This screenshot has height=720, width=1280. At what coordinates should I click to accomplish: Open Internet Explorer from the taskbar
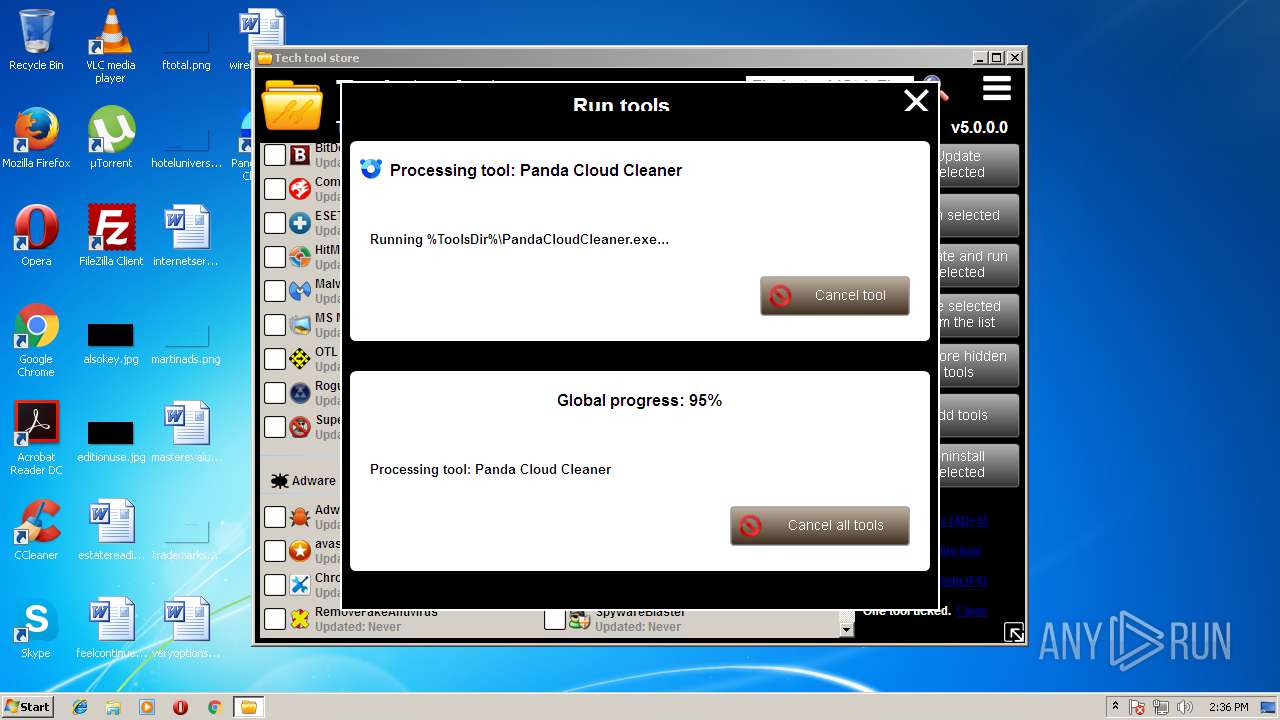[x=80, y=707]
